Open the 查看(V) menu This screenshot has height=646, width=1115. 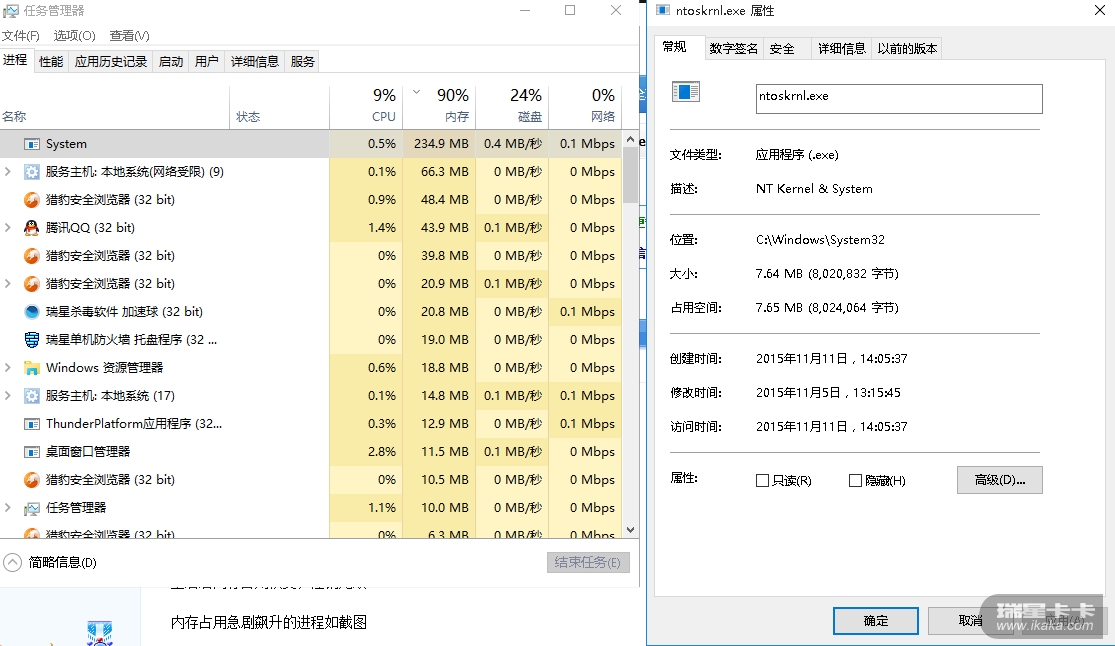point(129,36)
